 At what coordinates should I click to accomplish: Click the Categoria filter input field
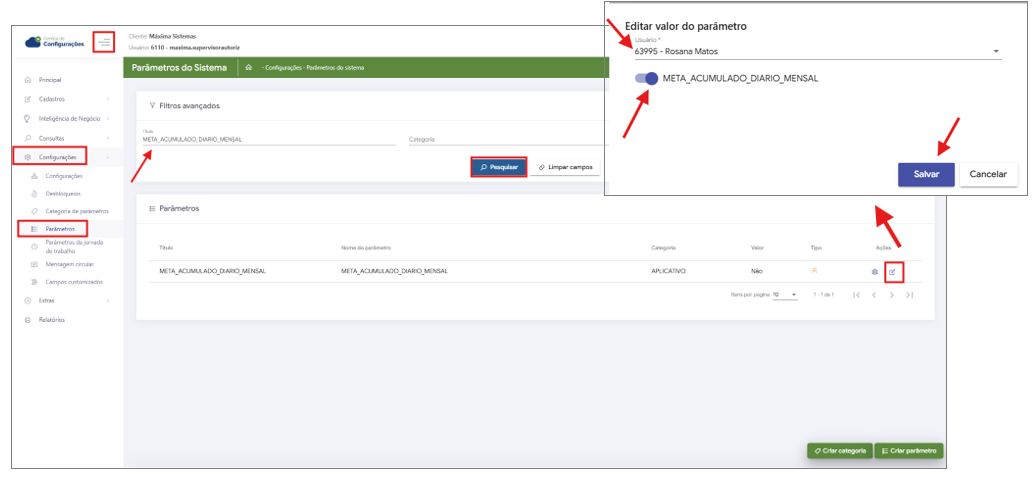point(507,139)
